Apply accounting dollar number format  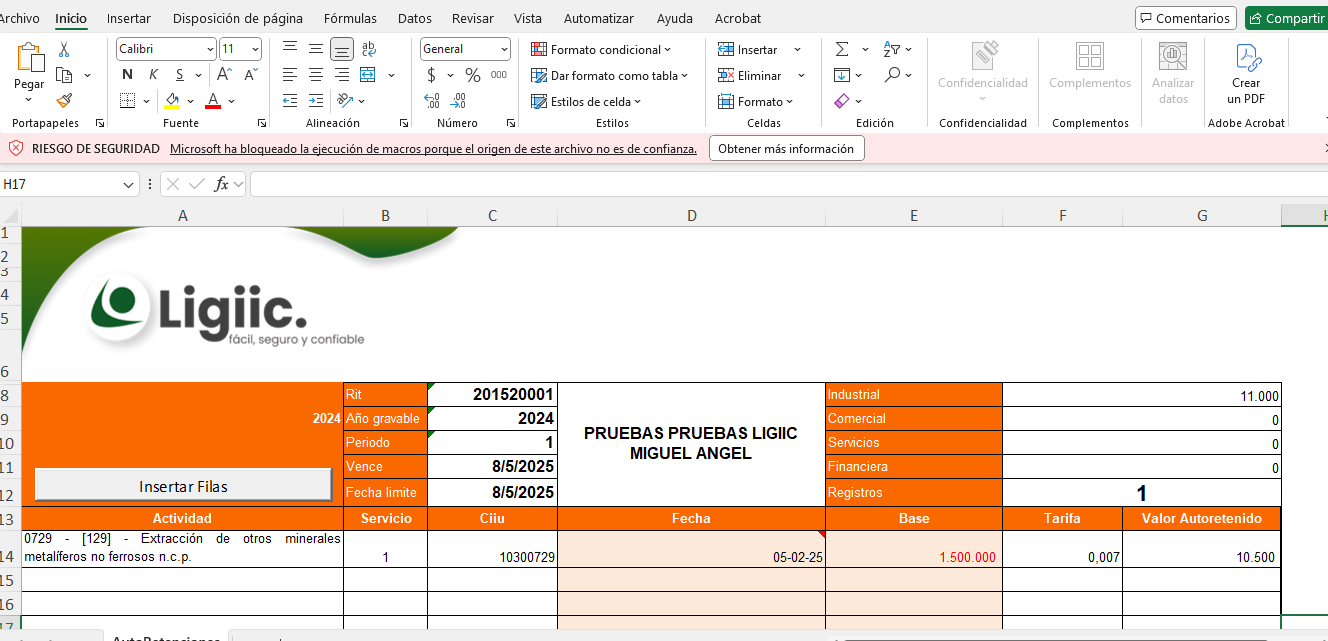tap(431, 75)
